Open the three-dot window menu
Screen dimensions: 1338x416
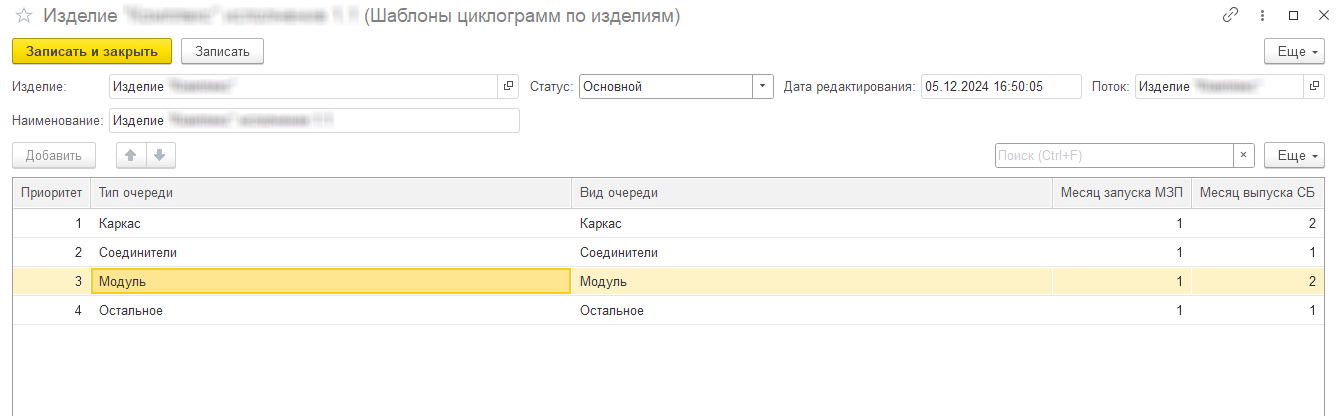tap(1260, 16)
